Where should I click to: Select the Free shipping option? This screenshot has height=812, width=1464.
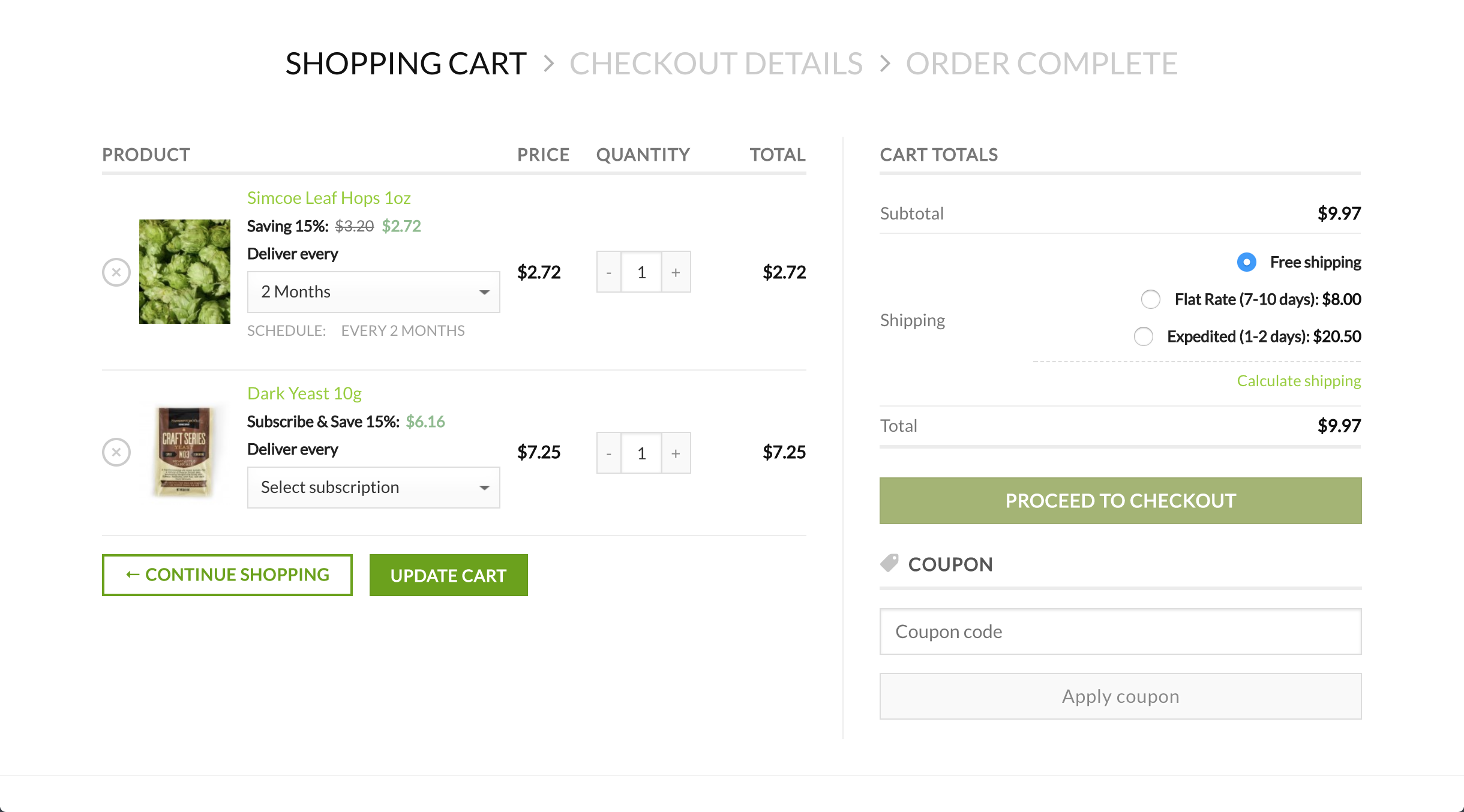(x=1246, y=262)
